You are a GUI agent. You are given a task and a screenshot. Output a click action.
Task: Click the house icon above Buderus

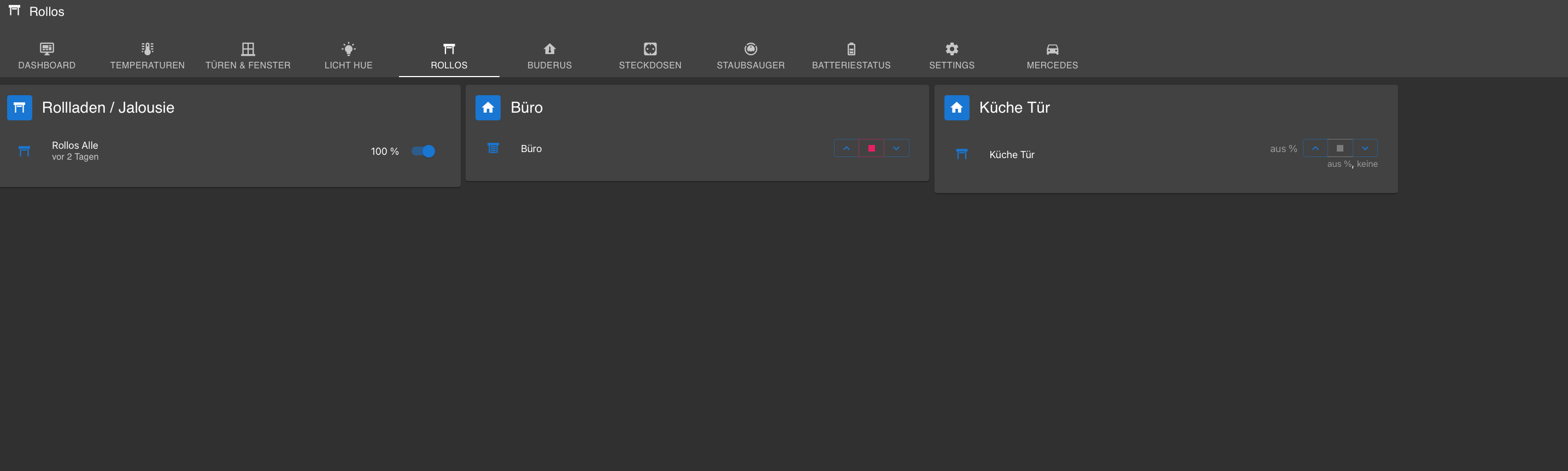(x=550, y=49)
